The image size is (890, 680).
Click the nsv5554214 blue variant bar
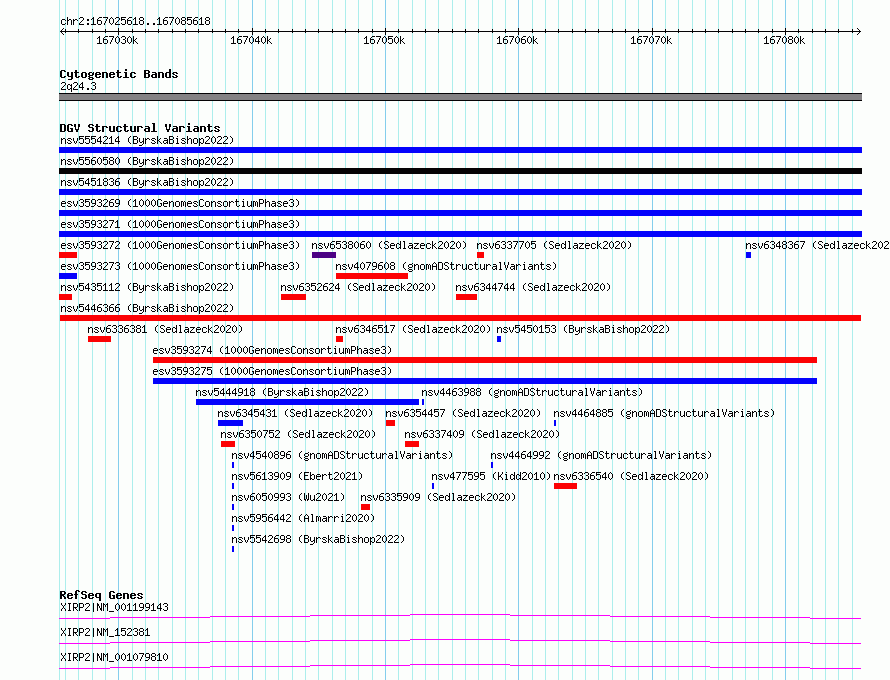coord(460,150)
